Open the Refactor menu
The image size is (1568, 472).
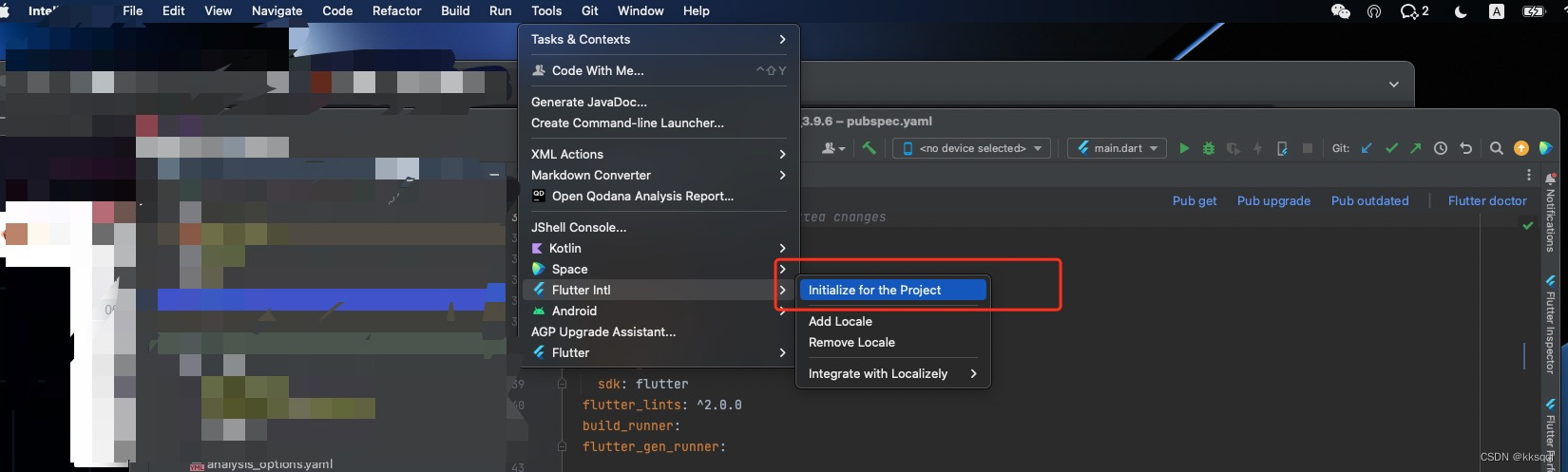[396, 10]
